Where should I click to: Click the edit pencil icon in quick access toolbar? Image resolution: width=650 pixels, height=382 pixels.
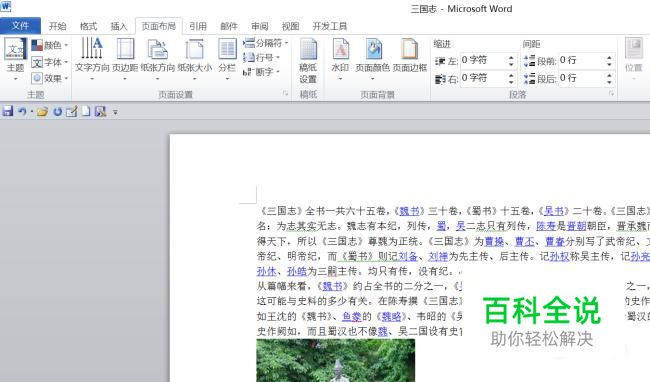(72, 111)
